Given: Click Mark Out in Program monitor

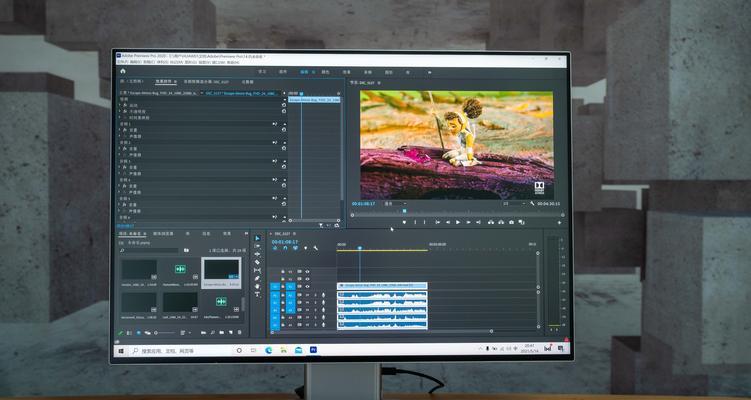Looking at the screenshot, I should tap(424, 222).
